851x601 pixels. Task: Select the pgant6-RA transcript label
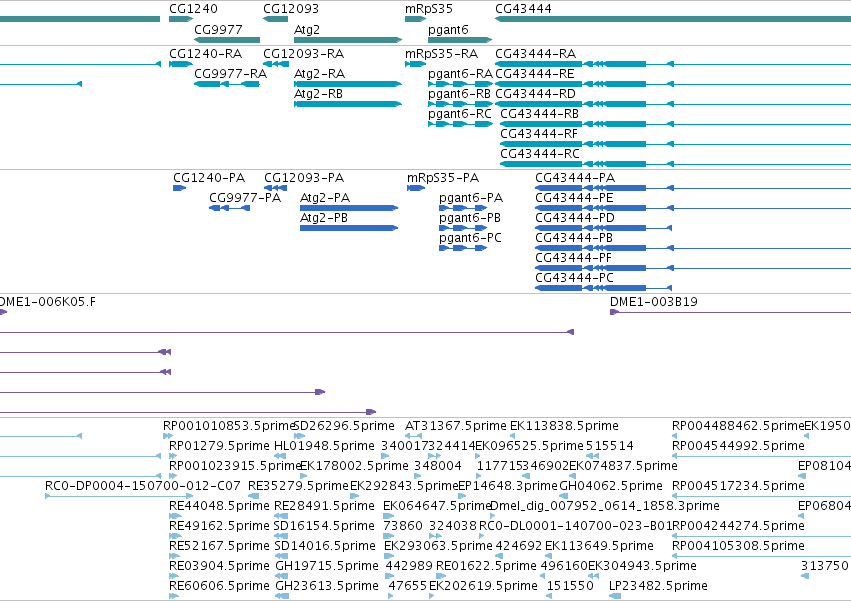pos(460,74)
